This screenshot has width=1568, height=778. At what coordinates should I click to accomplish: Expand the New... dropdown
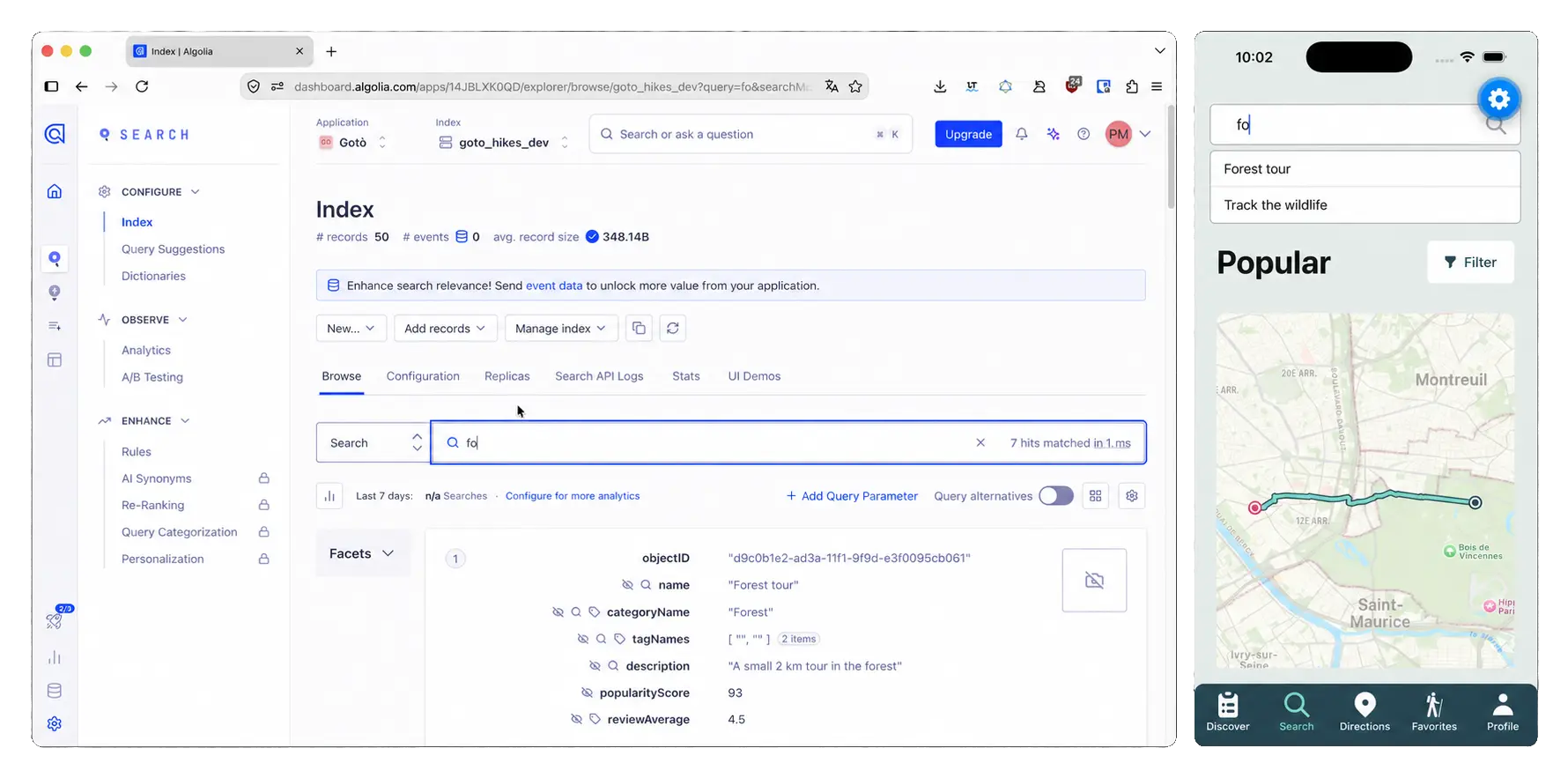(351, 329)
